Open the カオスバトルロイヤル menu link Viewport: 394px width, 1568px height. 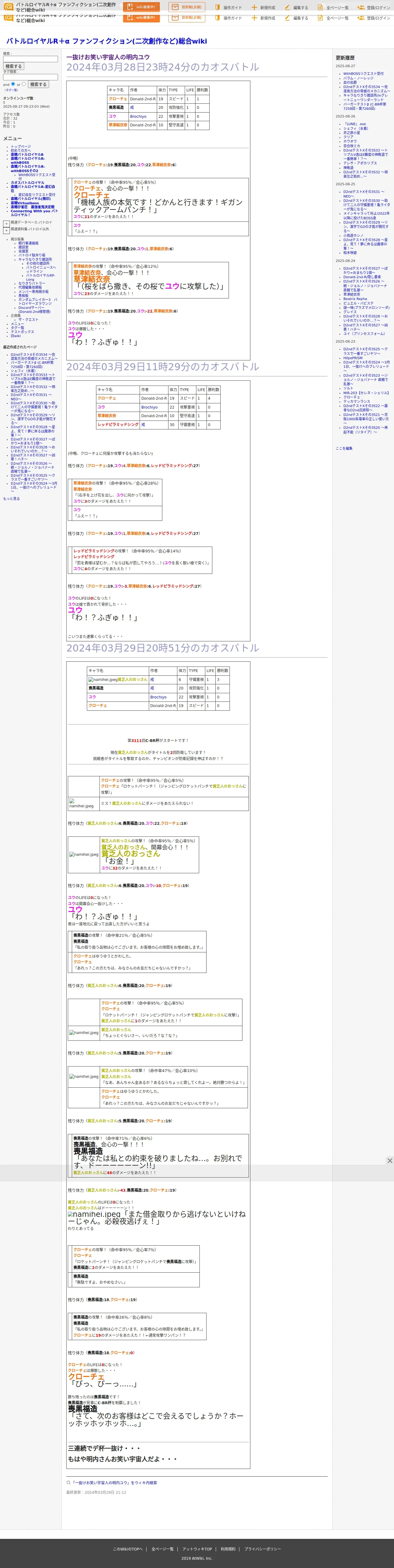[x=27, y=183]
